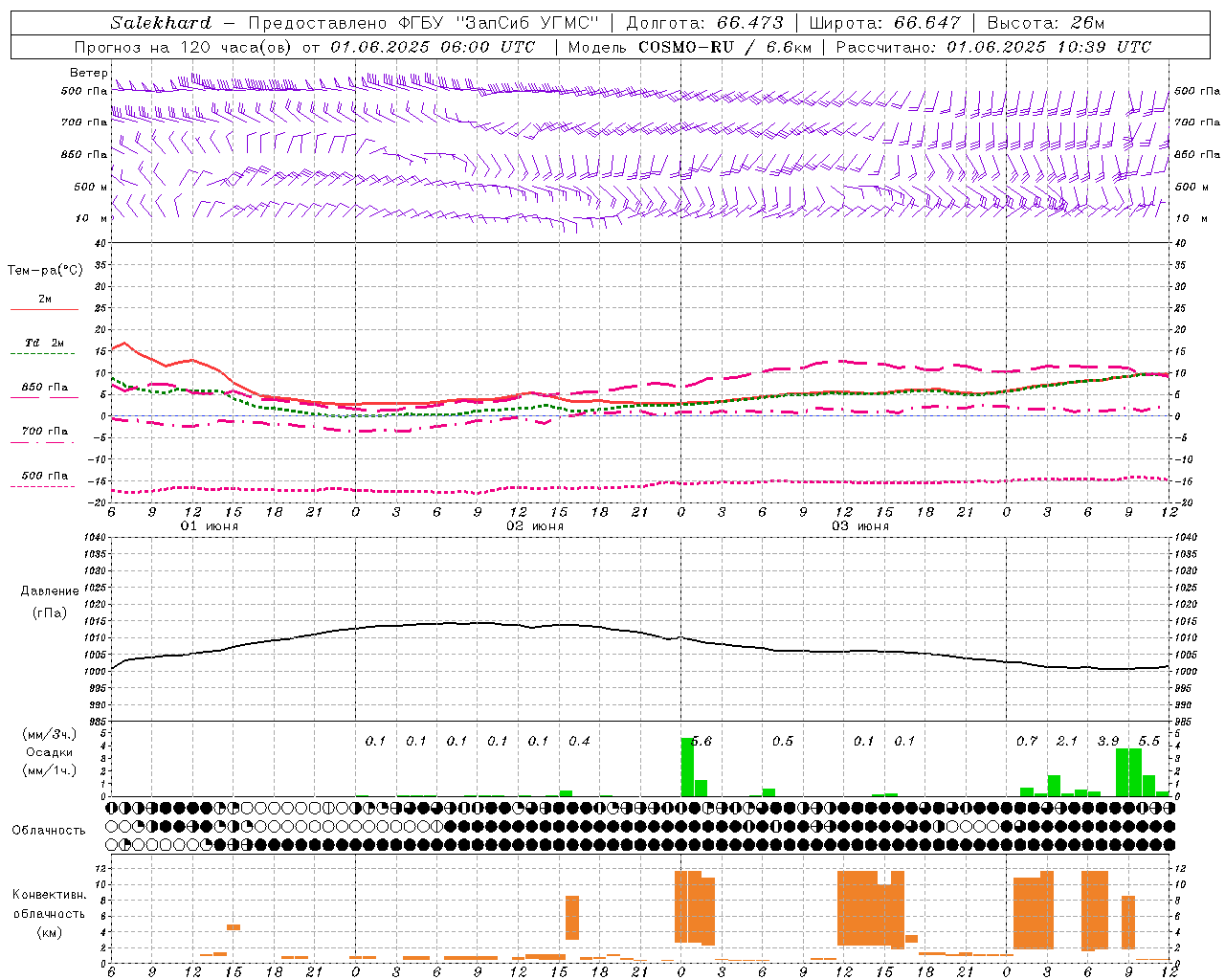Click the Ветер panel label

point(88,73)
